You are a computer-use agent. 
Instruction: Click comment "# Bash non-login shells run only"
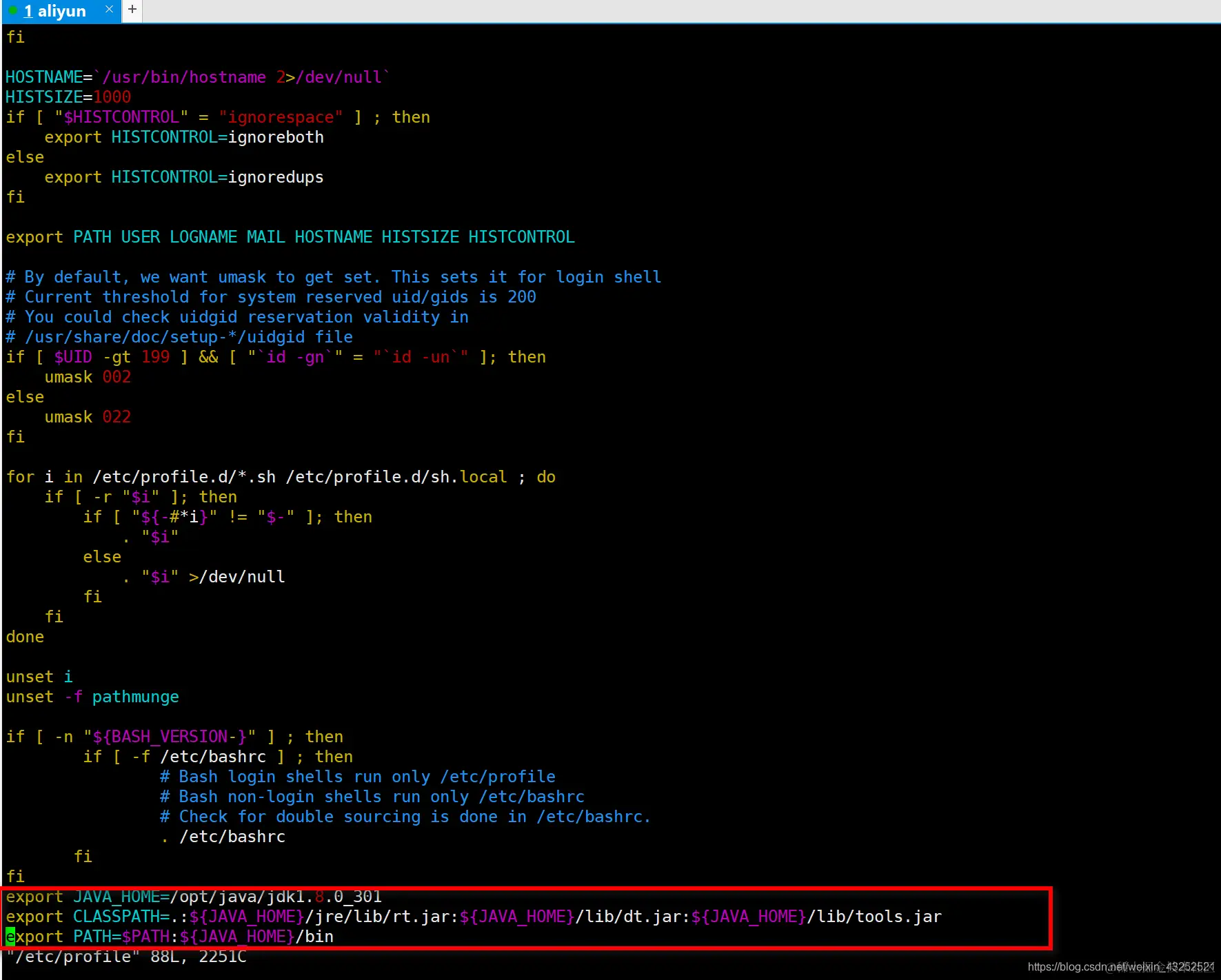tap(372, 797)
